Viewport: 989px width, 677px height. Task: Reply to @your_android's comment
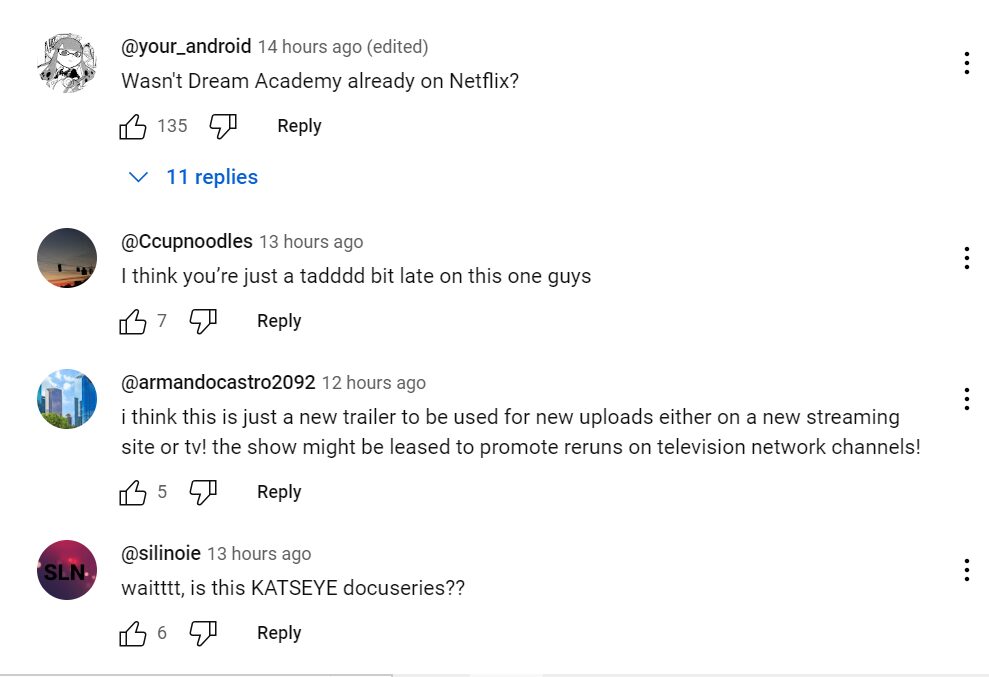(299, 126)
